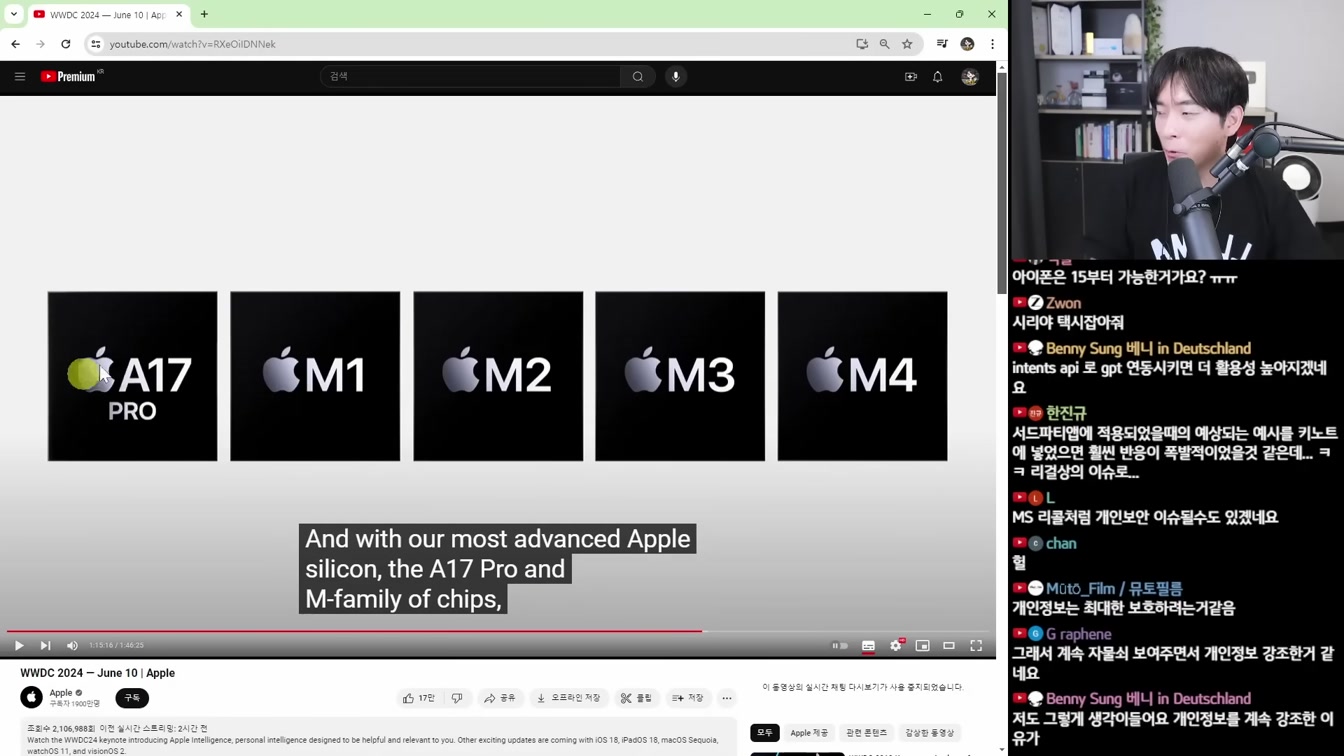The width and height of the screenshot is (1344, 756).
Task: View site information icon in address bar
Action: tap(96, 44)
